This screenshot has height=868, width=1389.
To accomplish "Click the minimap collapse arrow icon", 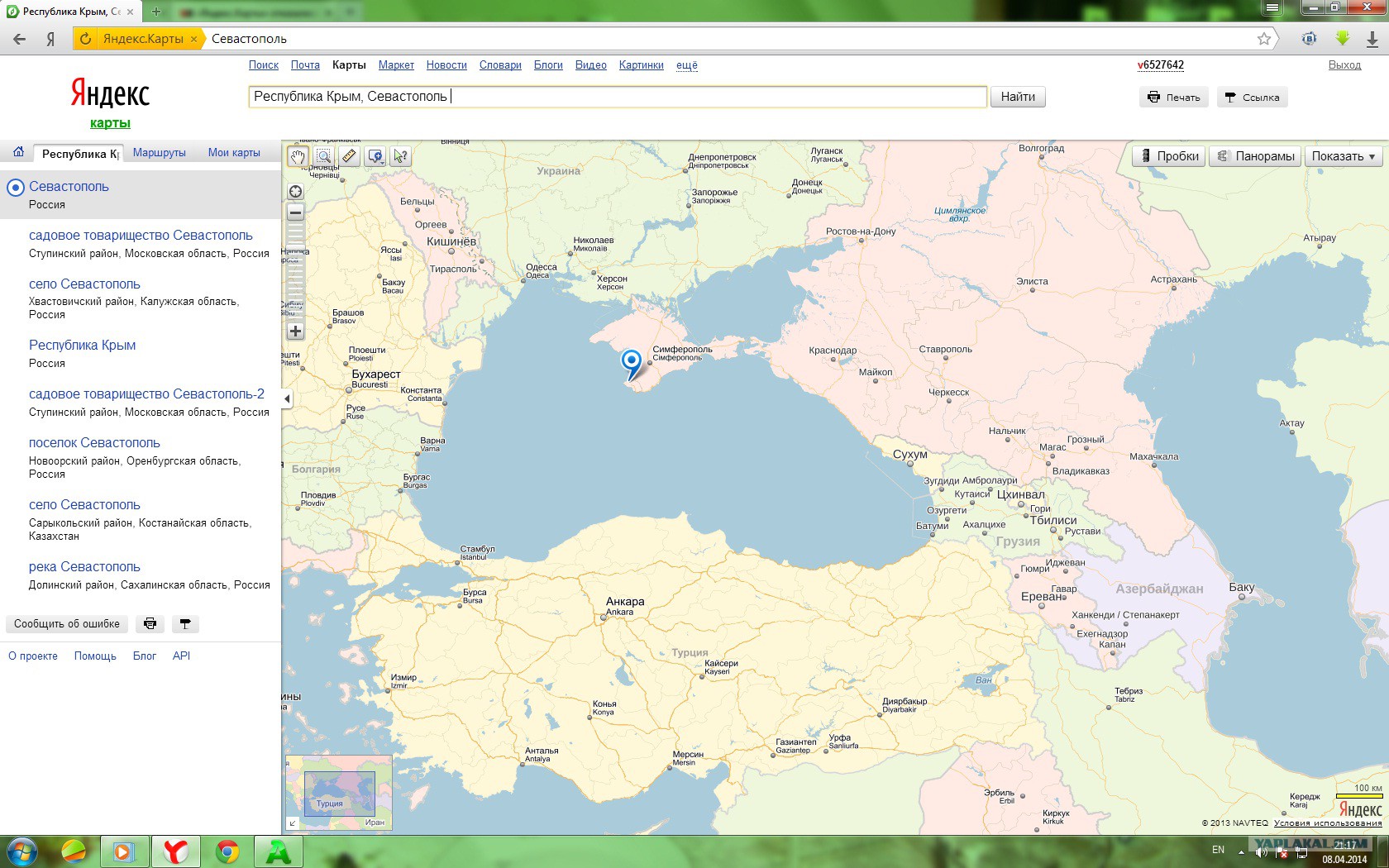I will click(292, 823).
